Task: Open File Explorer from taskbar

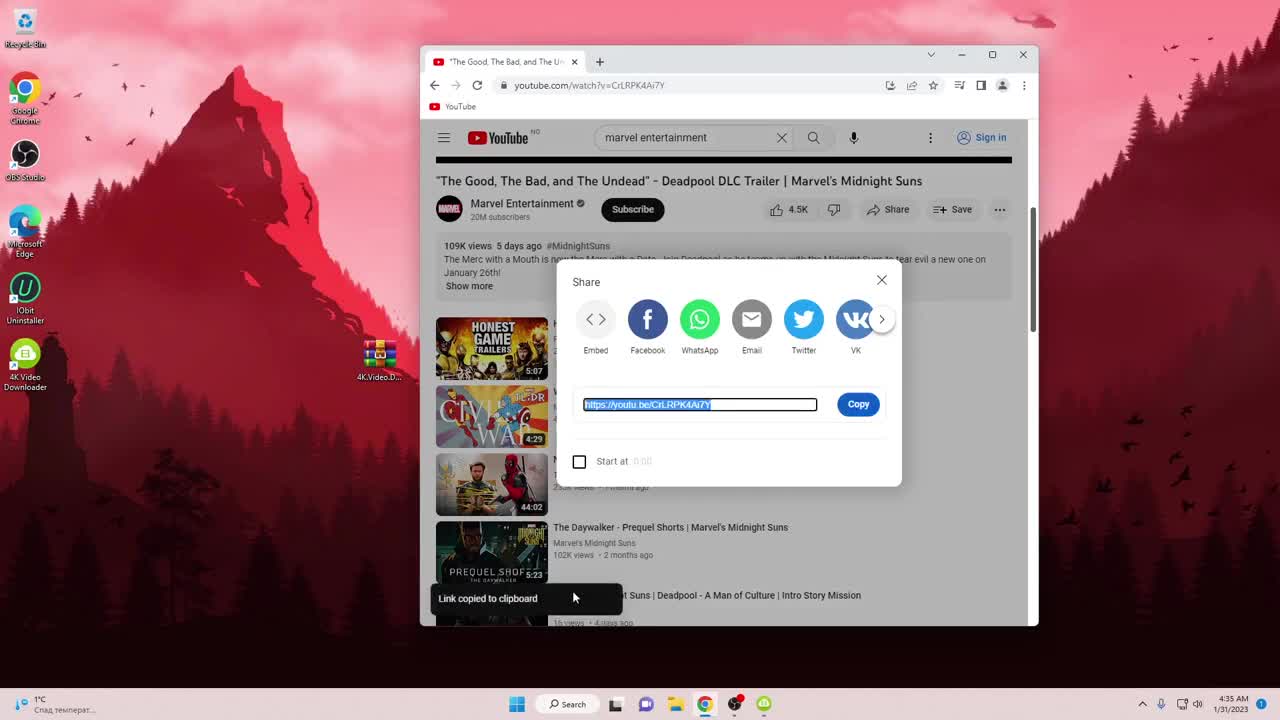Action: point(675,704)
